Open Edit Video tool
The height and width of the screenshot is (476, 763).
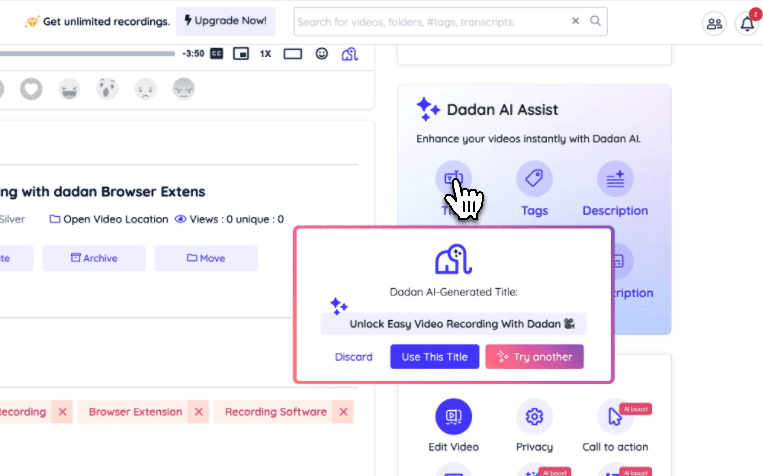click(454, 417)
